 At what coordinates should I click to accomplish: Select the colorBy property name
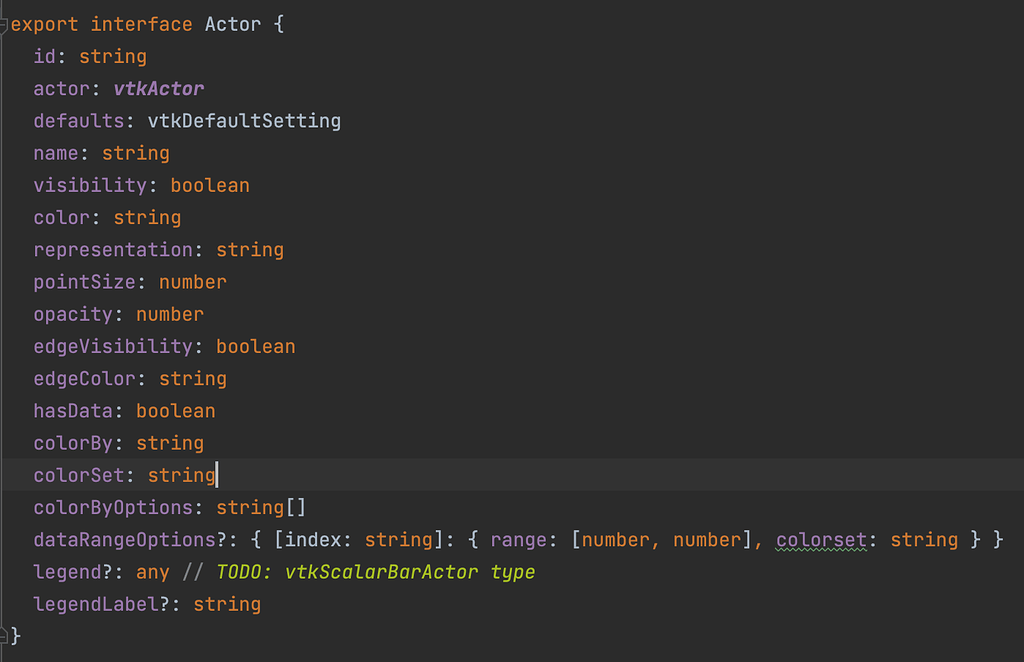pos(73,442)
